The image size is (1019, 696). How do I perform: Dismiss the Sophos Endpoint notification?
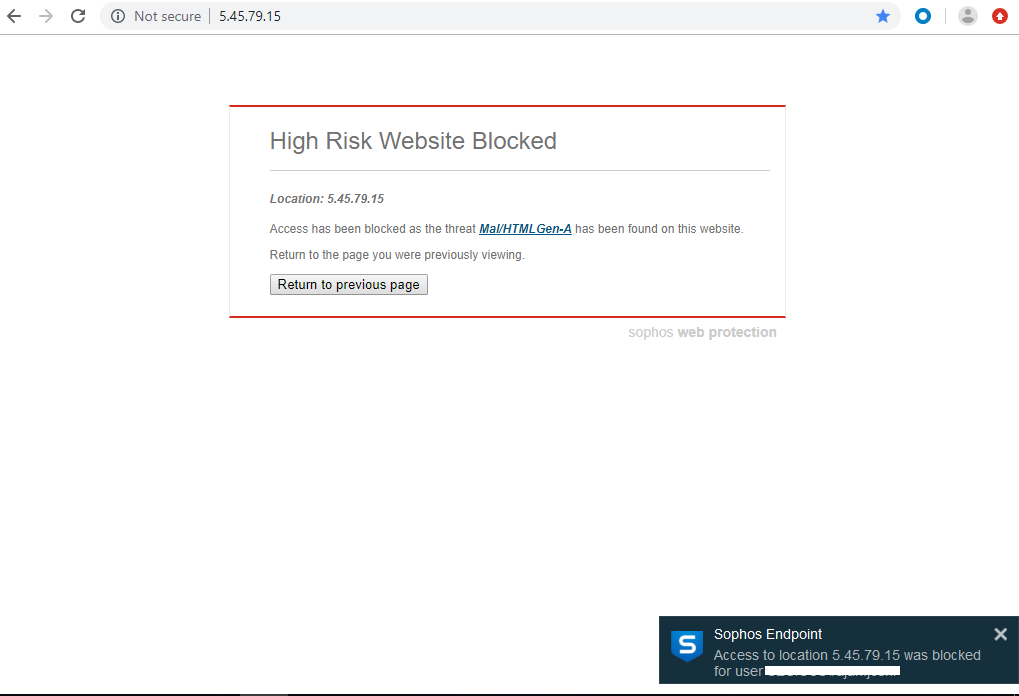tap(1000, 634)
